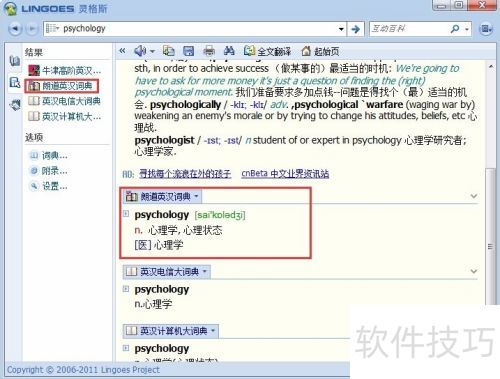Screen dimensions: 500x379
Task: Toggle the plus box beside psychology in 英汉电信大词典
Action: click(126, 289)
